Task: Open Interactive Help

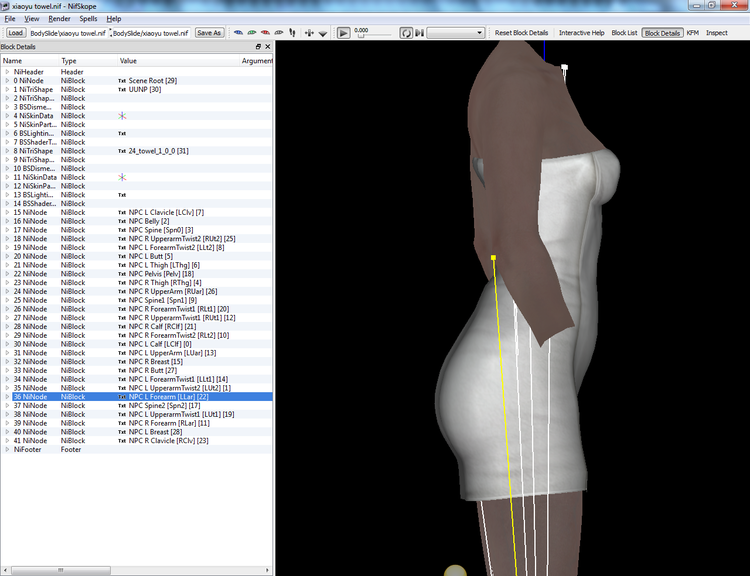Action: point(582,33)
